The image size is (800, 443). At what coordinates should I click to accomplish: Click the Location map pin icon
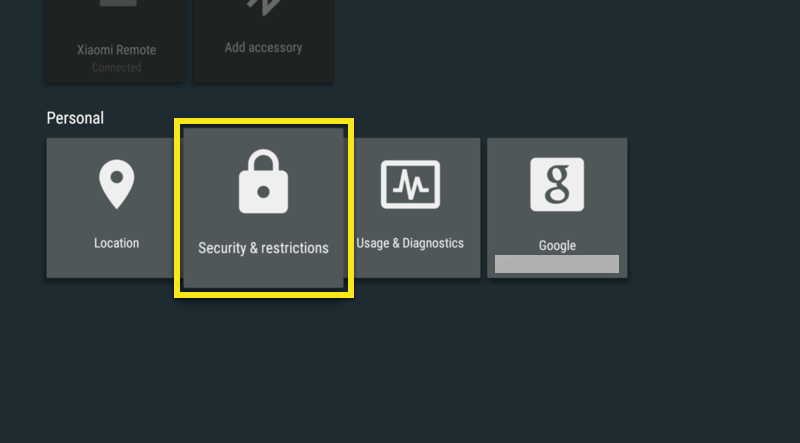[116, 184]
